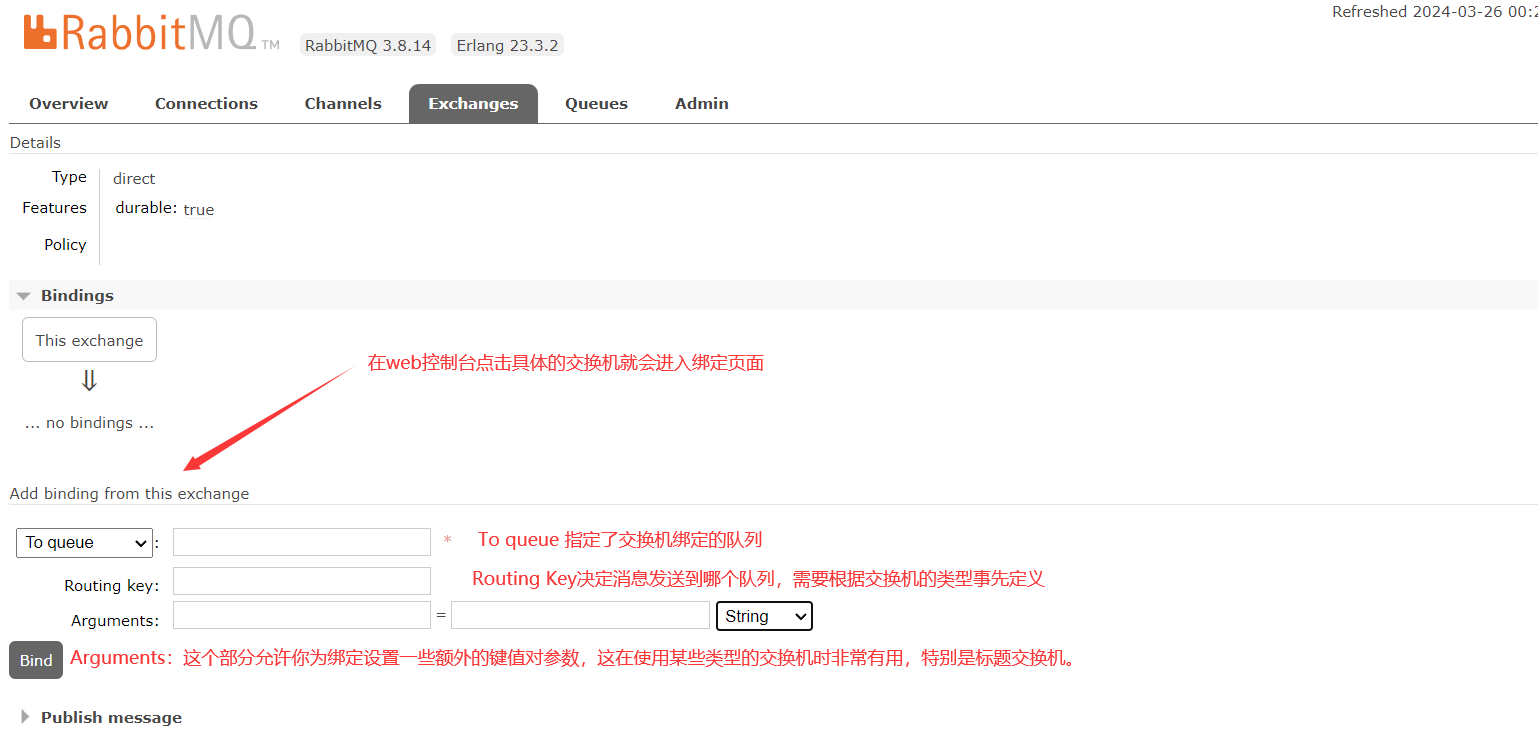Click the Policy label
Image resolution: width=1538 pixels, height=740 pixels.
(x=65, y=245)
